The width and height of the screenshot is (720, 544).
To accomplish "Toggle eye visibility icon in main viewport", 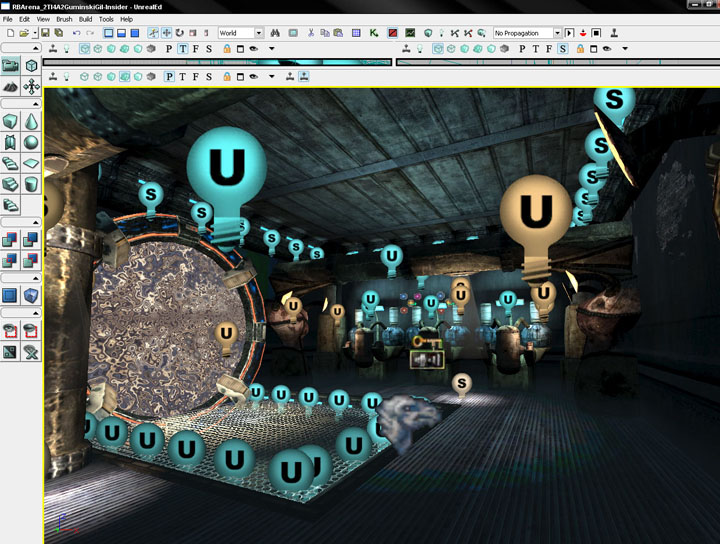I will pyautogui.click(x=253, y=77).
